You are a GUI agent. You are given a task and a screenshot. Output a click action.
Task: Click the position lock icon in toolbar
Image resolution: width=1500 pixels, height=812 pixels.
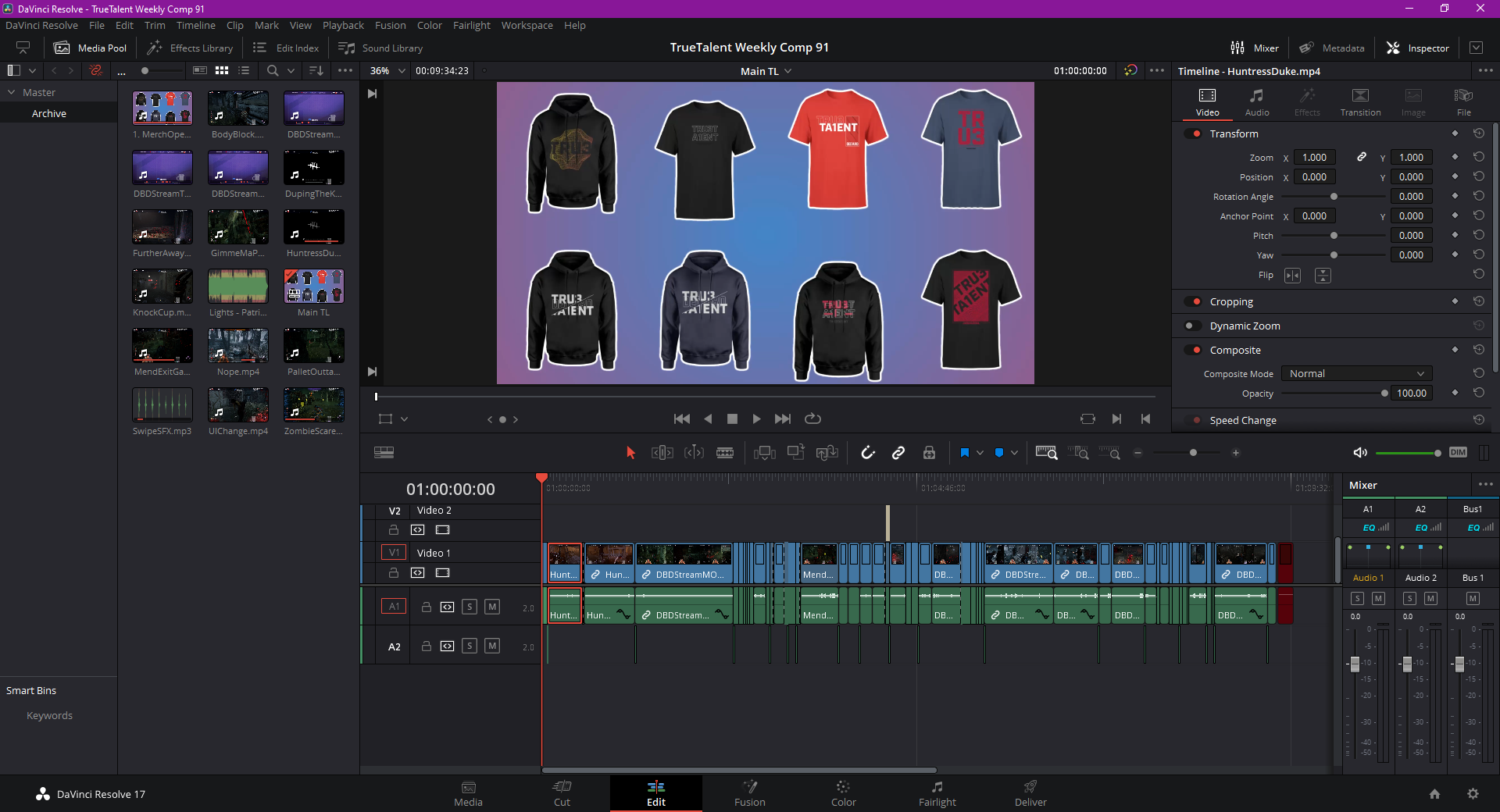tap(929, 453)
